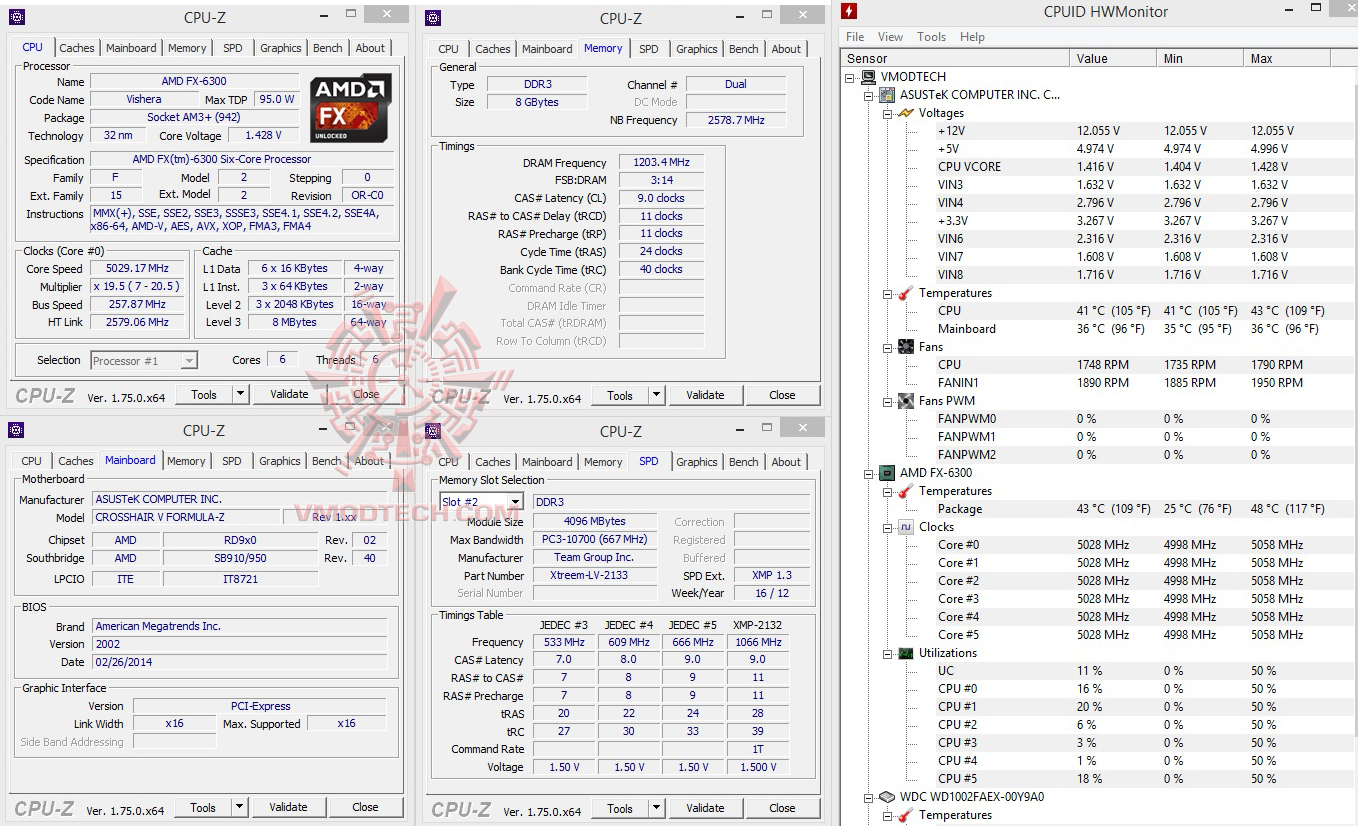Select the Package temperature row

[1100, 509]
